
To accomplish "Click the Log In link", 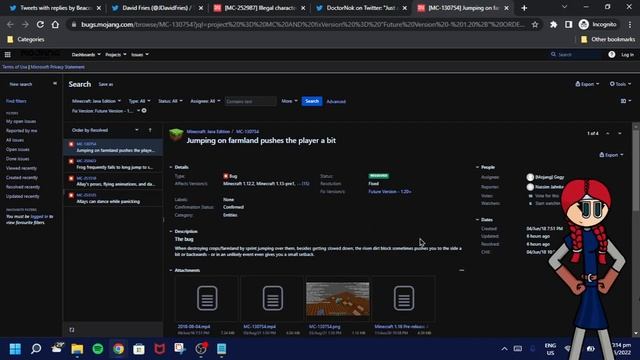I will (627, 54).
